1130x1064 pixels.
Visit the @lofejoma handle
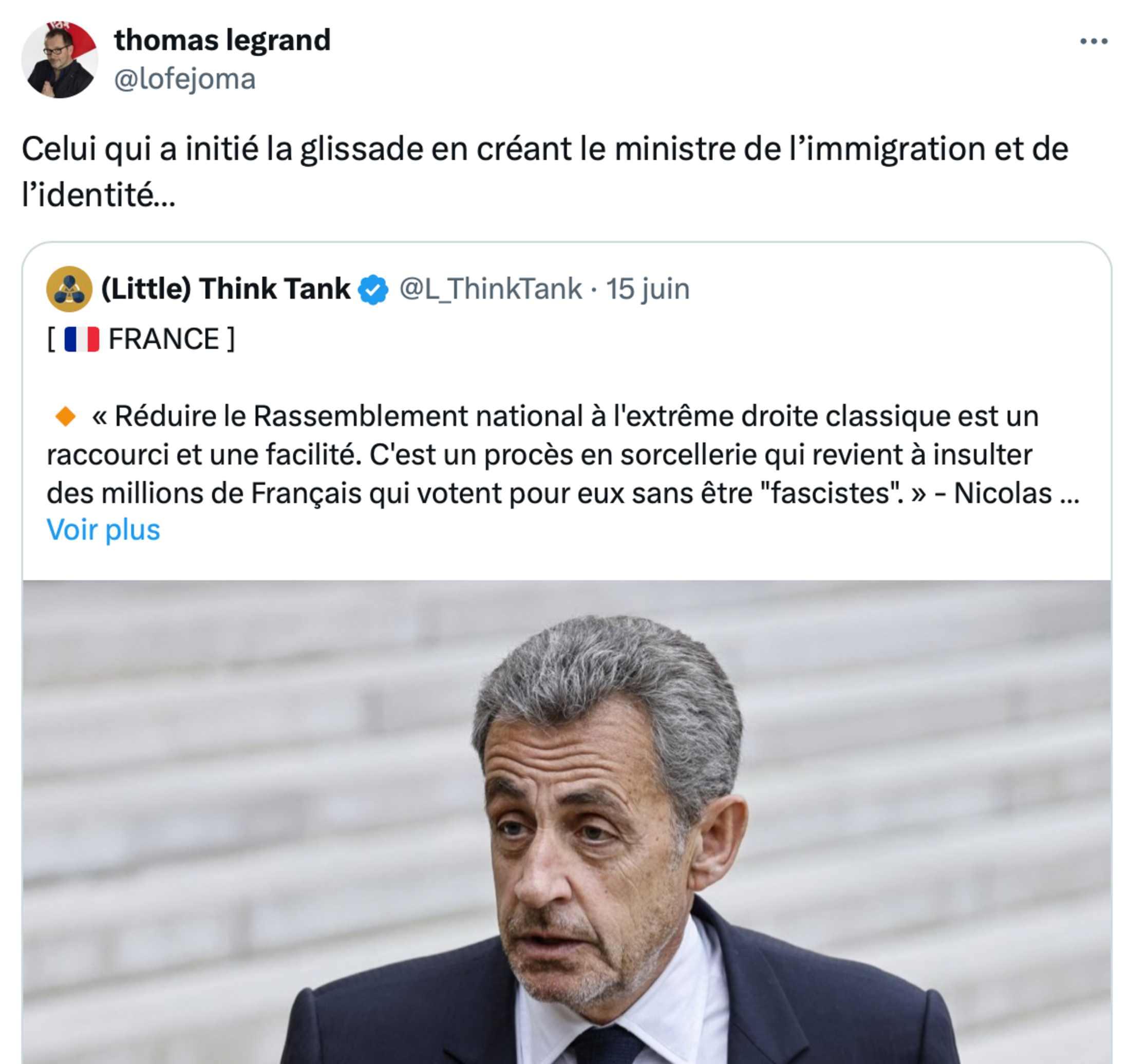(x=185, y=79)
